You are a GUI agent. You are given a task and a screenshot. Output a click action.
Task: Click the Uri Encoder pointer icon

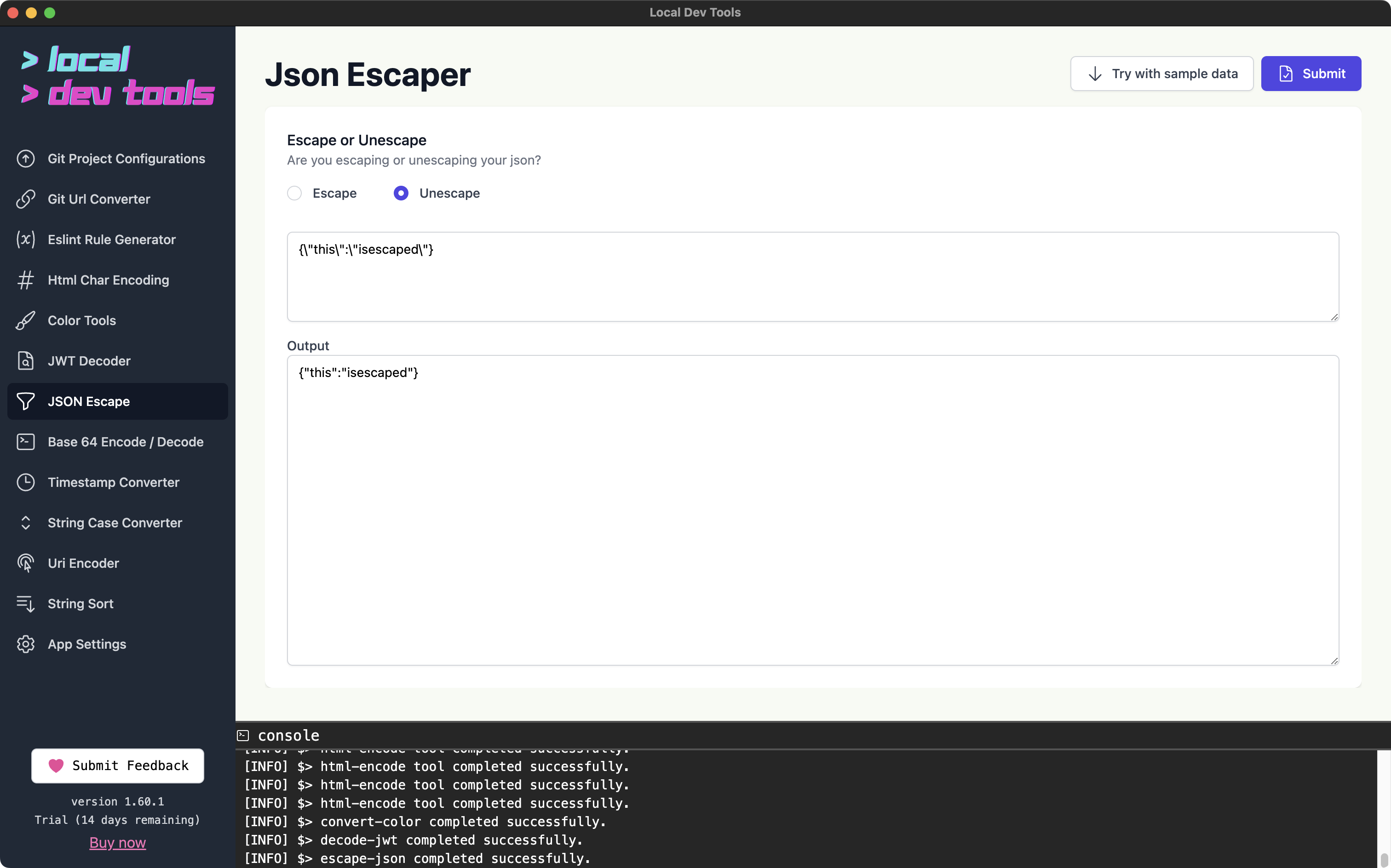point(25,563)
